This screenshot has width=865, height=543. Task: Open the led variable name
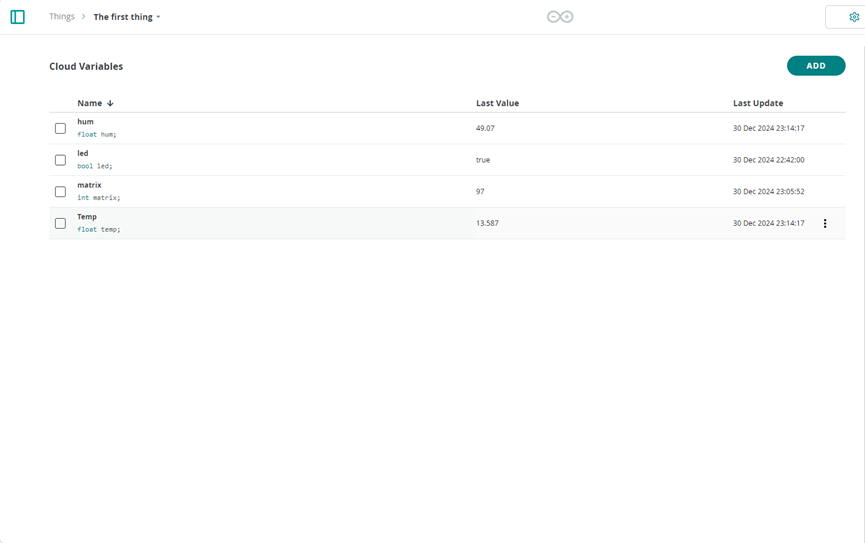(x=83, y=153)
